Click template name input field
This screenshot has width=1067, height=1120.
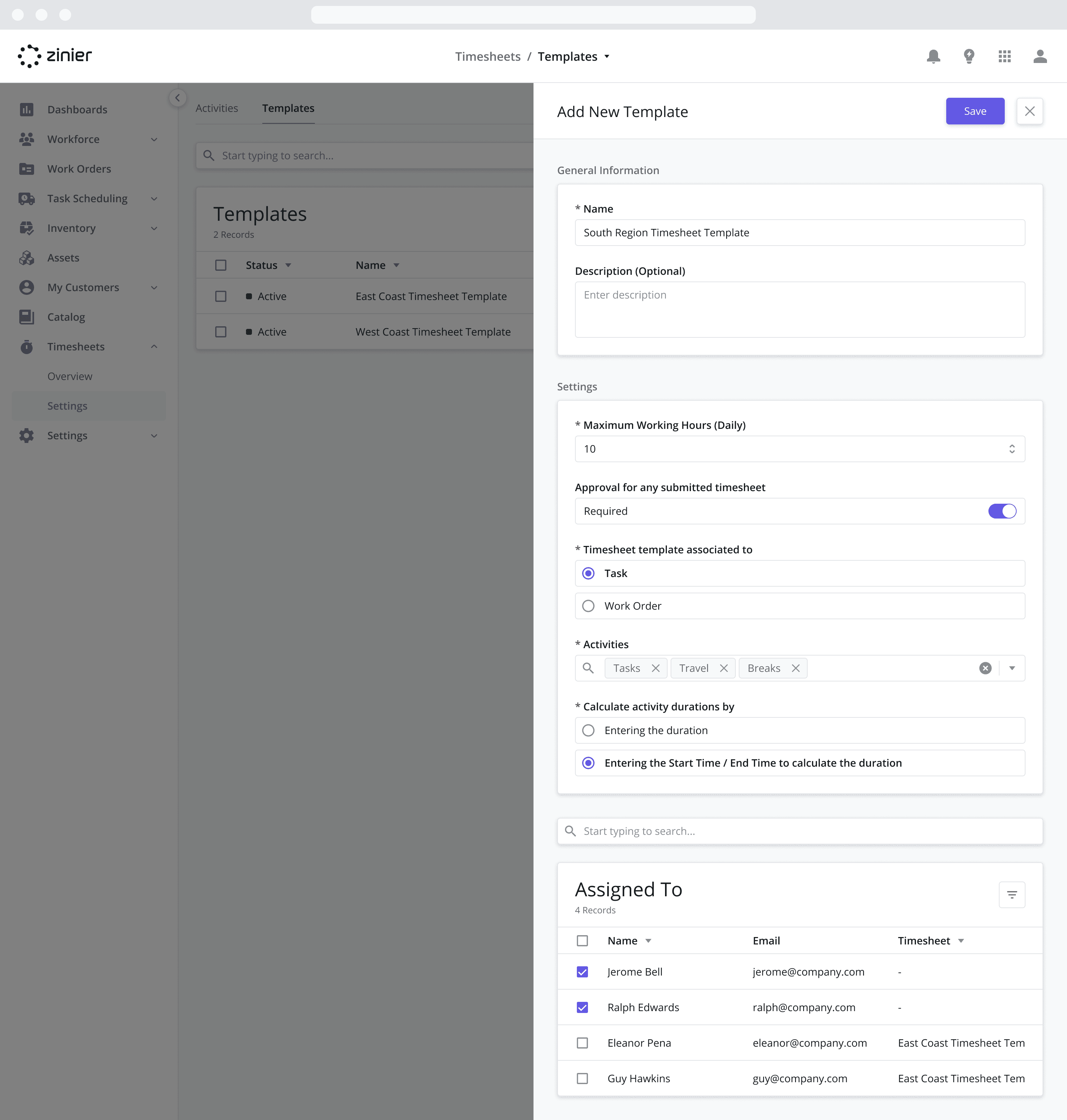click(800, 232)
